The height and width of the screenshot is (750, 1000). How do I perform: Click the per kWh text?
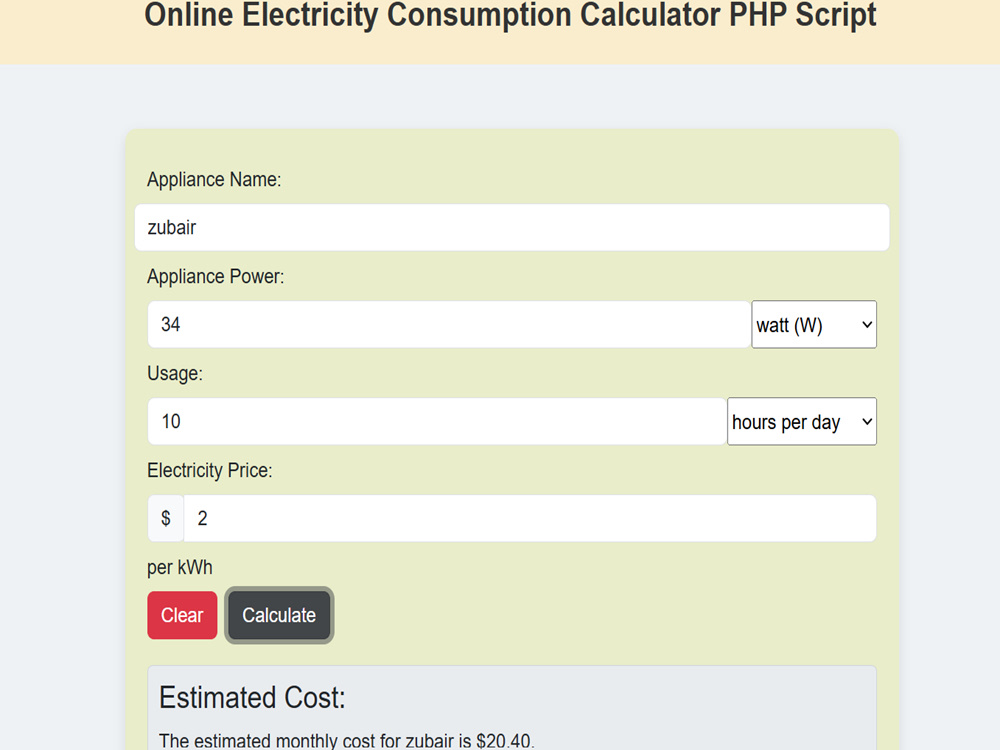point(180,568)
